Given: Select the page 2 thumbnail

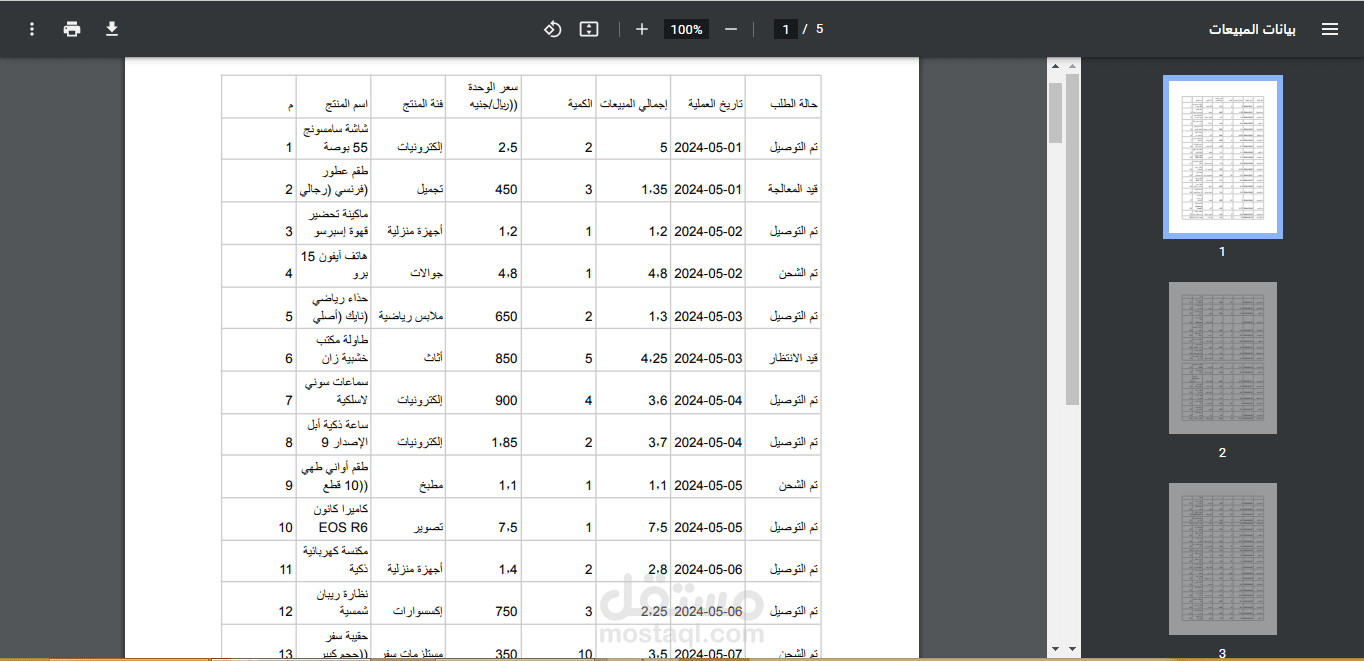Looking at the screenshot, I should 1221,358.
